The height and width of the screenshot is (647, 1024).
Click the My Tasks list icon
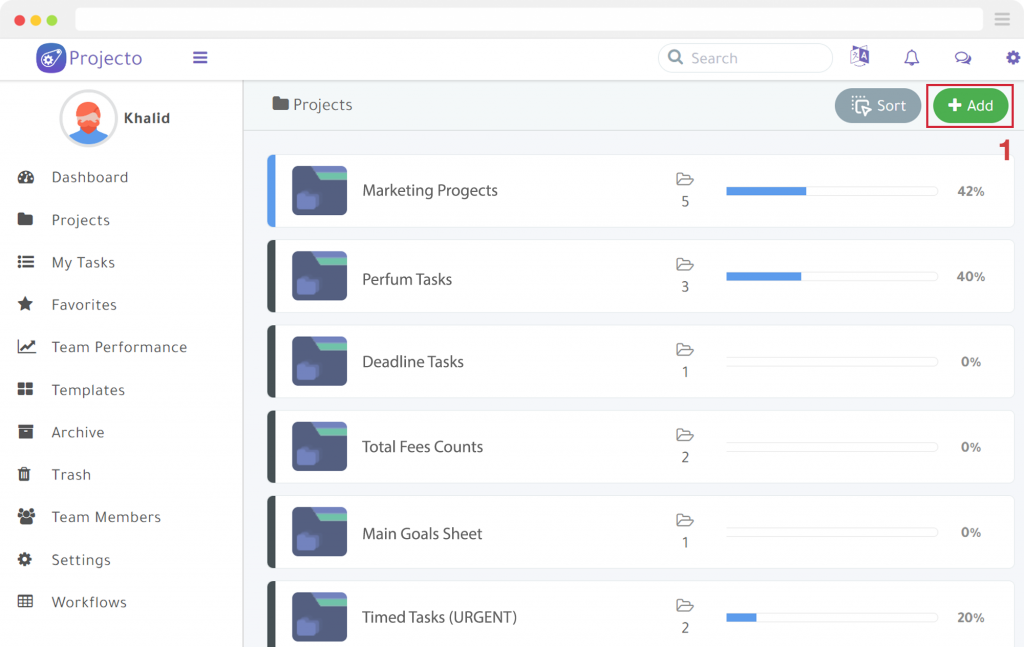coord(25,262)
